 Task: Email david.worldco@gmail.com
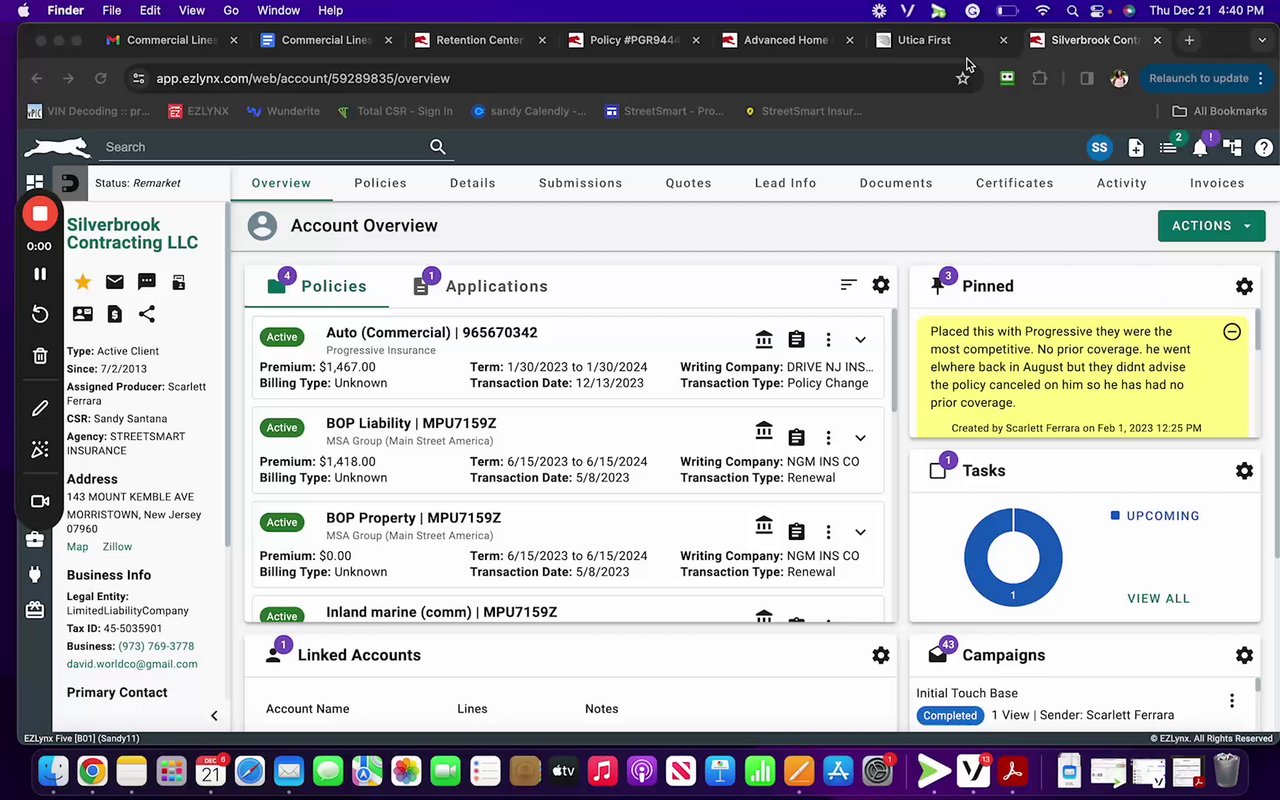132,664
